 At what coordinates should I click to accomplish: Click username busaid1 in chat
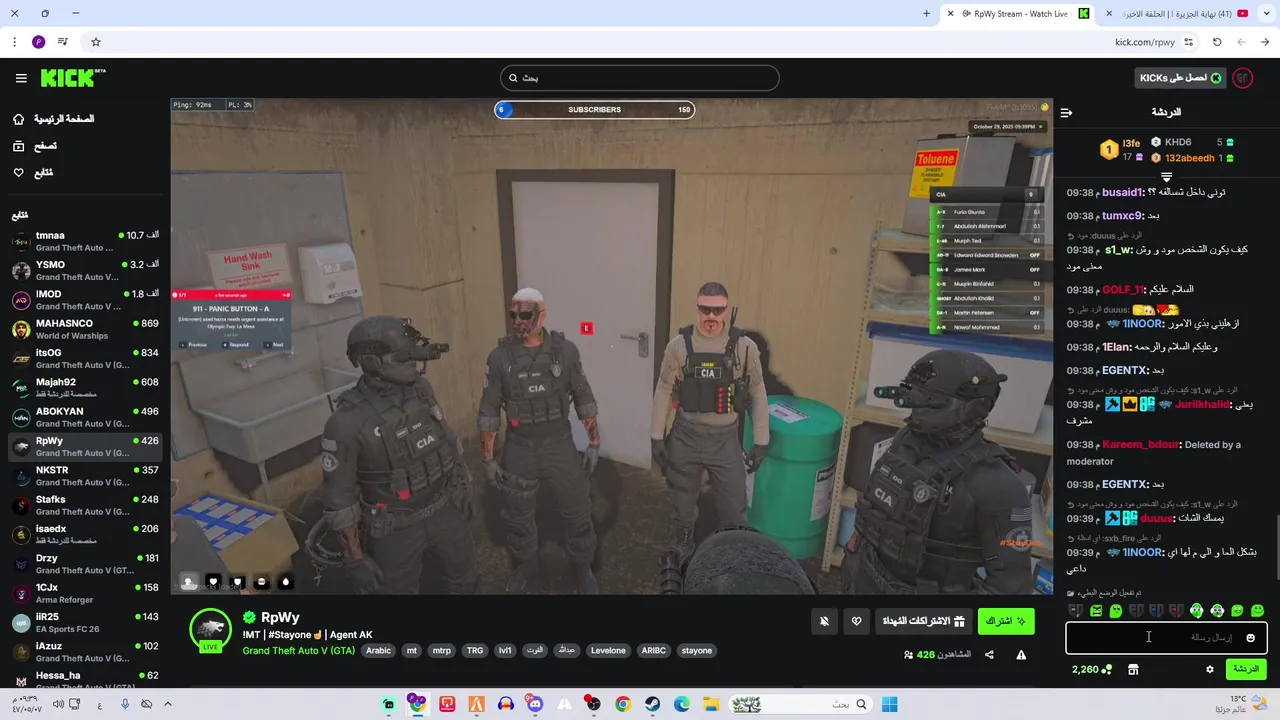(1122, 192)
